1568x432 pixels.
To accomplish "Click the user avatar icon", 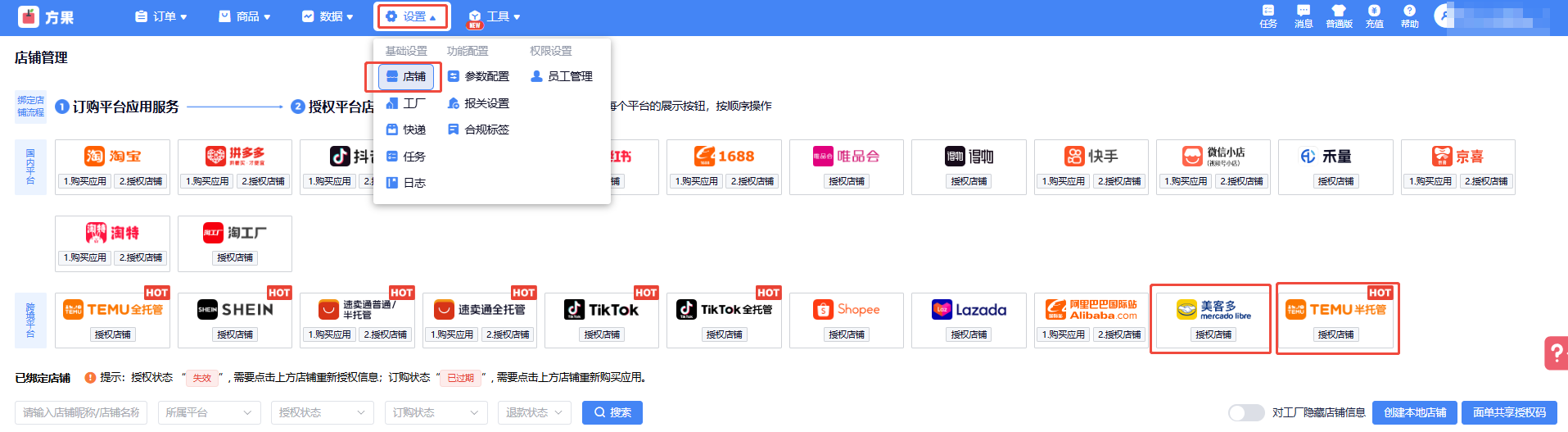I will click(x=1446, y=16).
